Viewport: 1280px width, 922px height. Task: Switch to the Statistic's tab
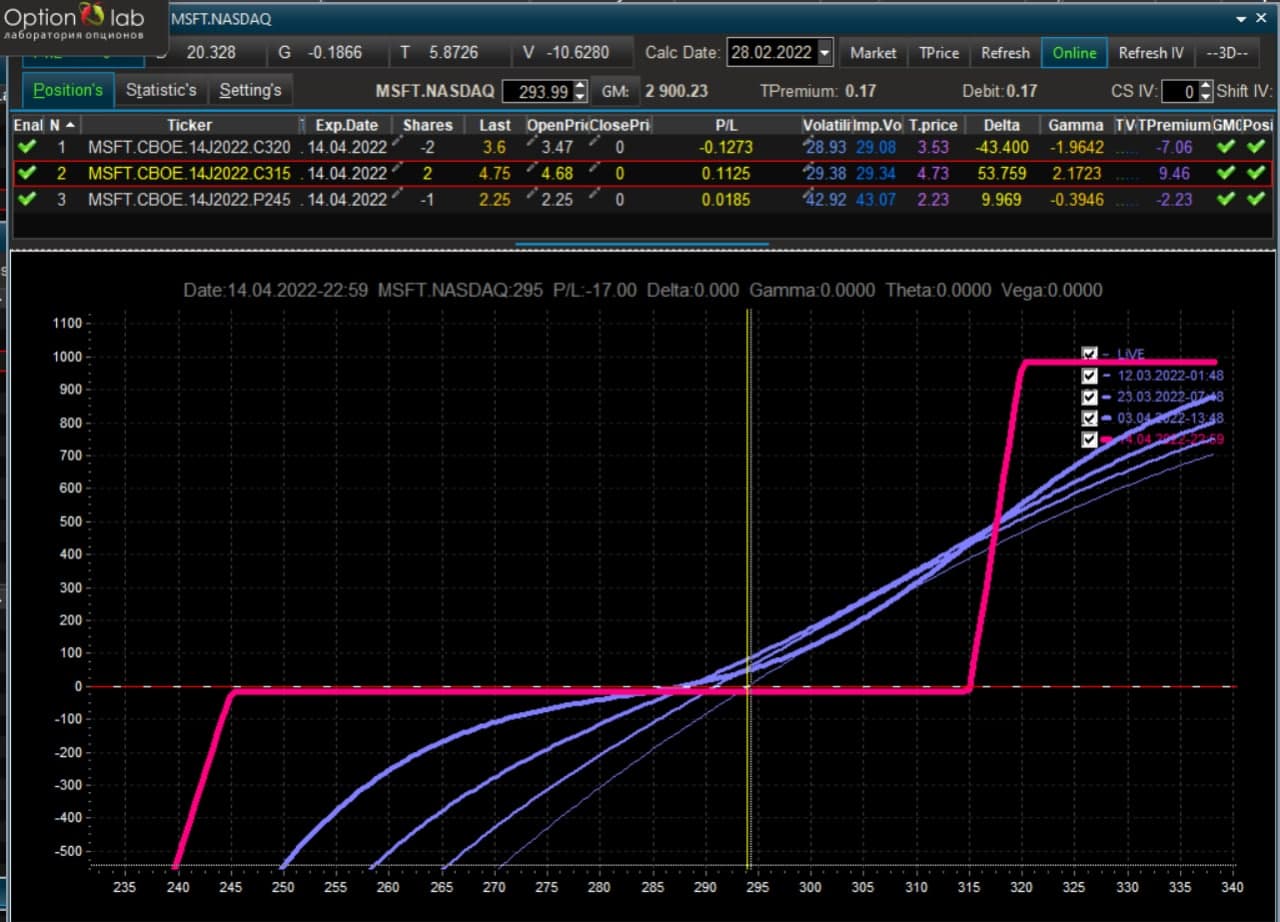(x=161, y=90)
